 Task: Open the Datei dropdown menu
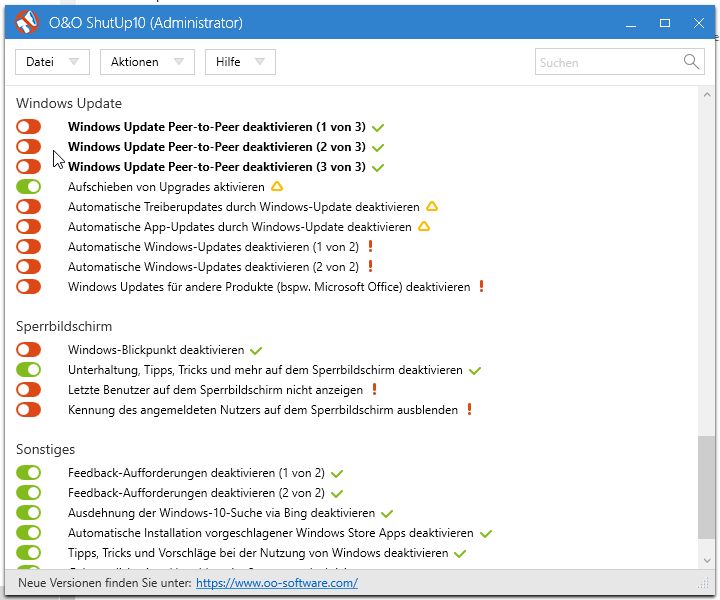[52, 62]
